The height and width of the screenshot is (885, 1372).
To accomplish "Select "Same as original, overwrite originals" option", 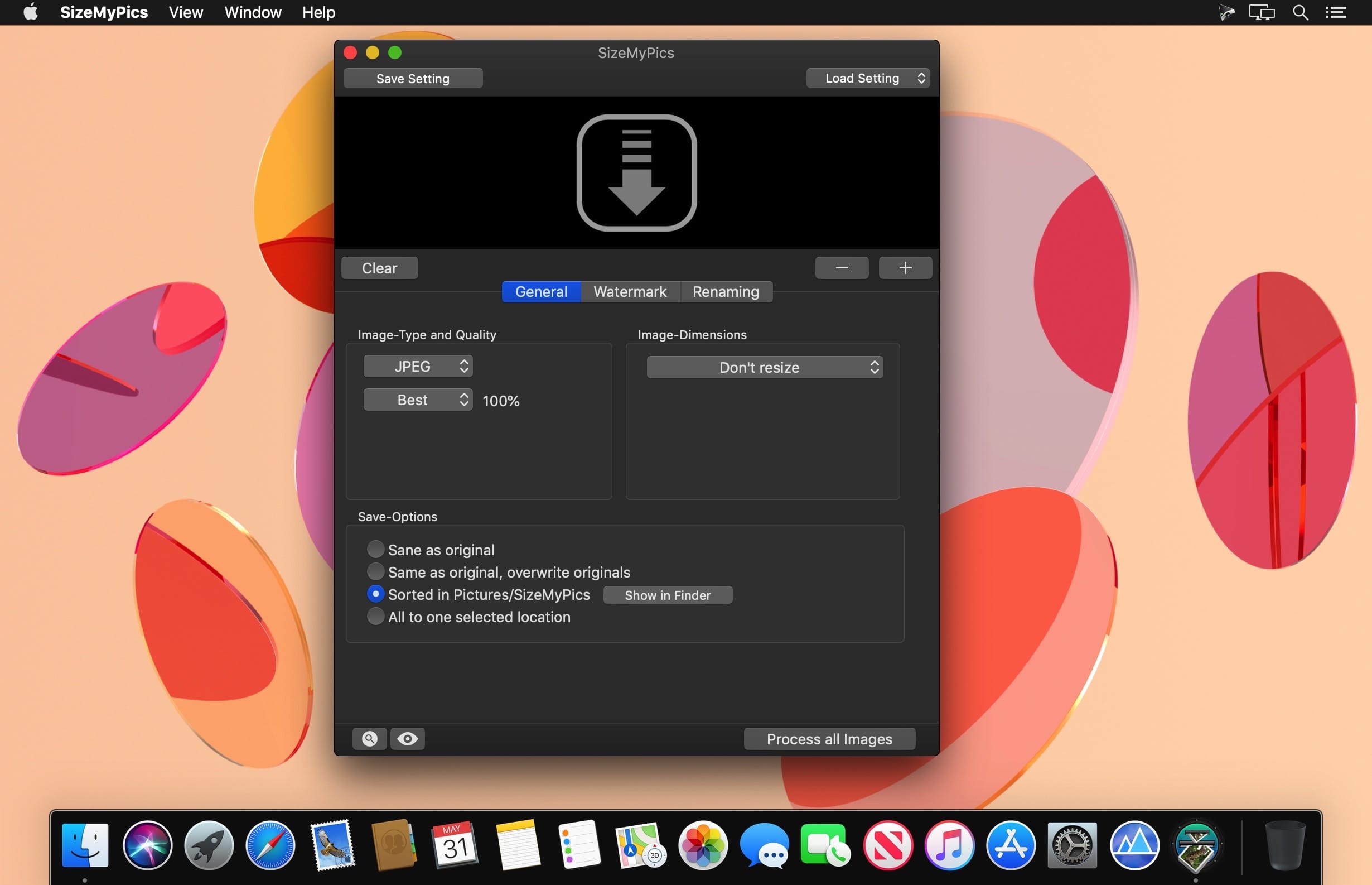I will 375,572.
